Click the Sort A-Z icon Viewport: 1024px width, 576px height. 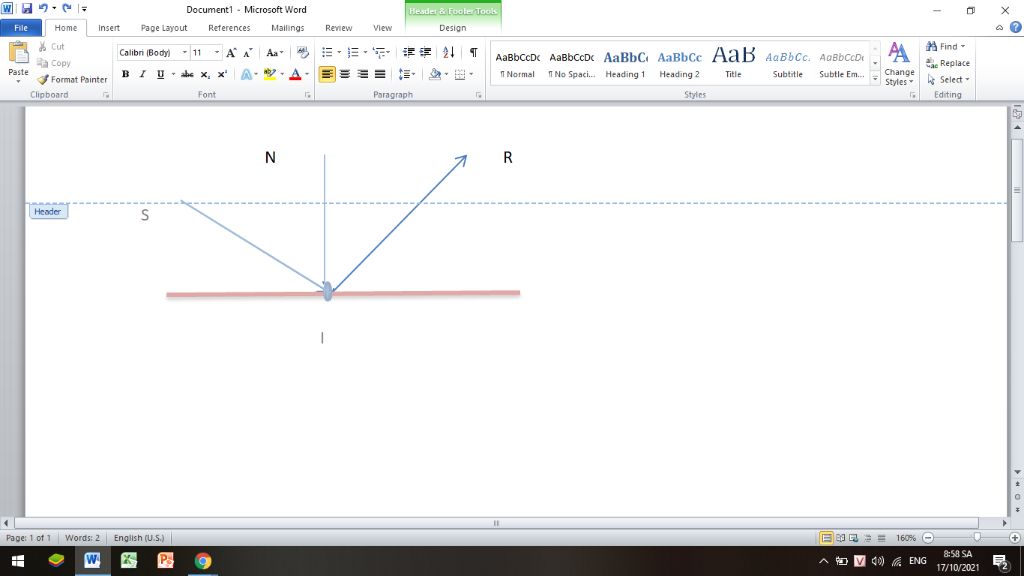click(449, 52)
